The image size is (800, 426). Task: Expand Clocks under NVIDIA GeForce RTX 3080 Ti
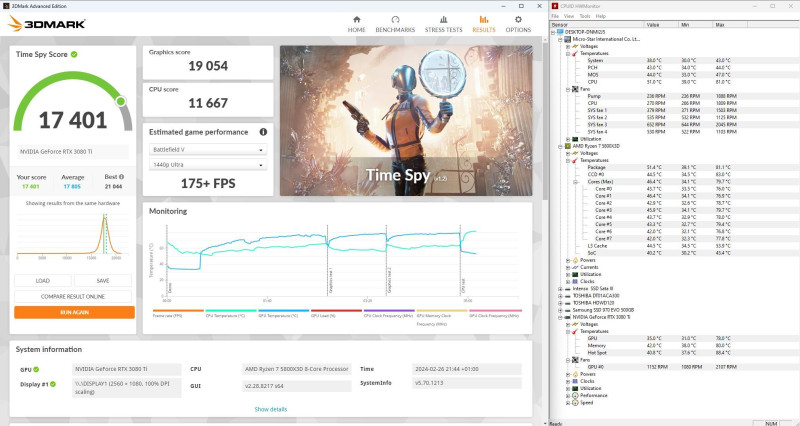click(568, 381)
